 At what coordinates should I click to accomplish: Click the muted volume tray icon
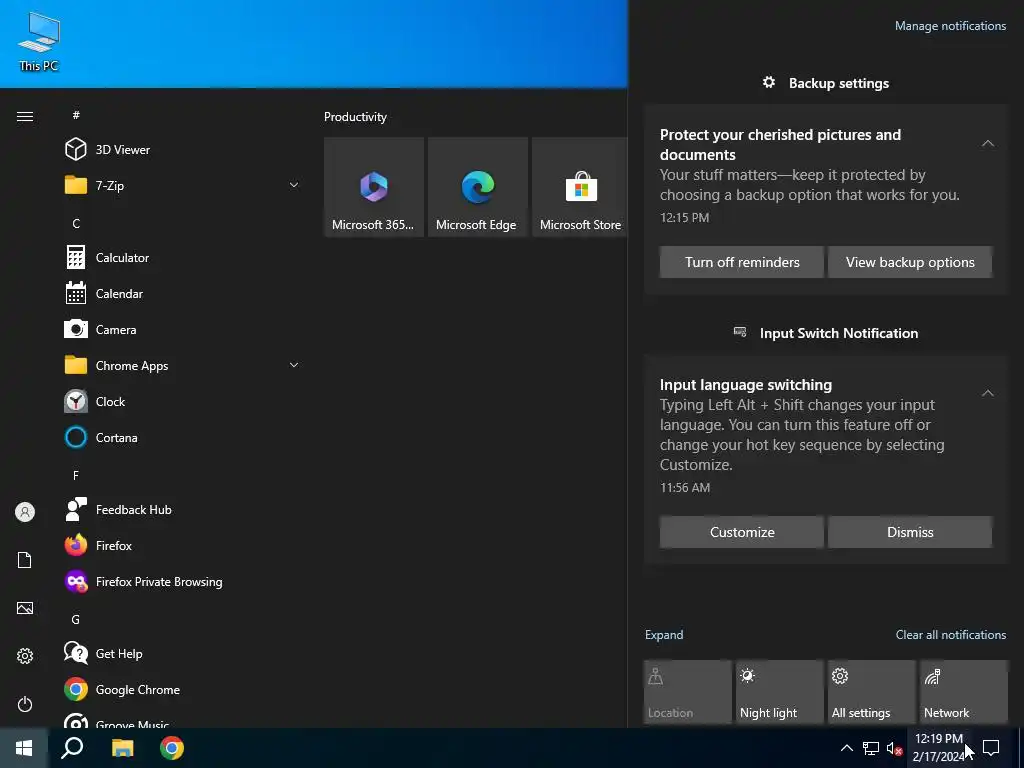click(x=894, y=748)
